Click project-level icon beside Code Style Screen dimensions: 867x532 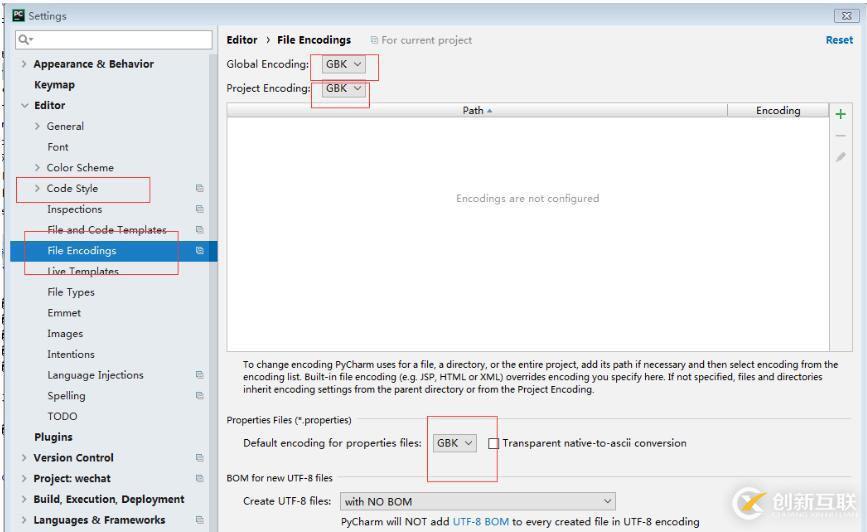(x=200, y=188)
